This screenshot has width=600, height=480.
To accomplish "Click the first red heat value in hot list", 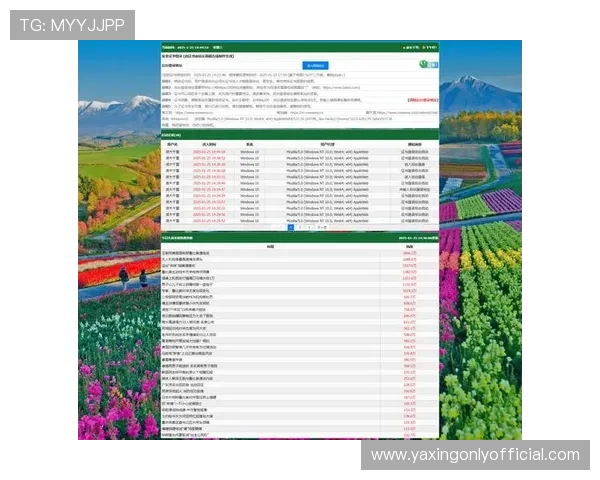I will click(x=409, y=253).
